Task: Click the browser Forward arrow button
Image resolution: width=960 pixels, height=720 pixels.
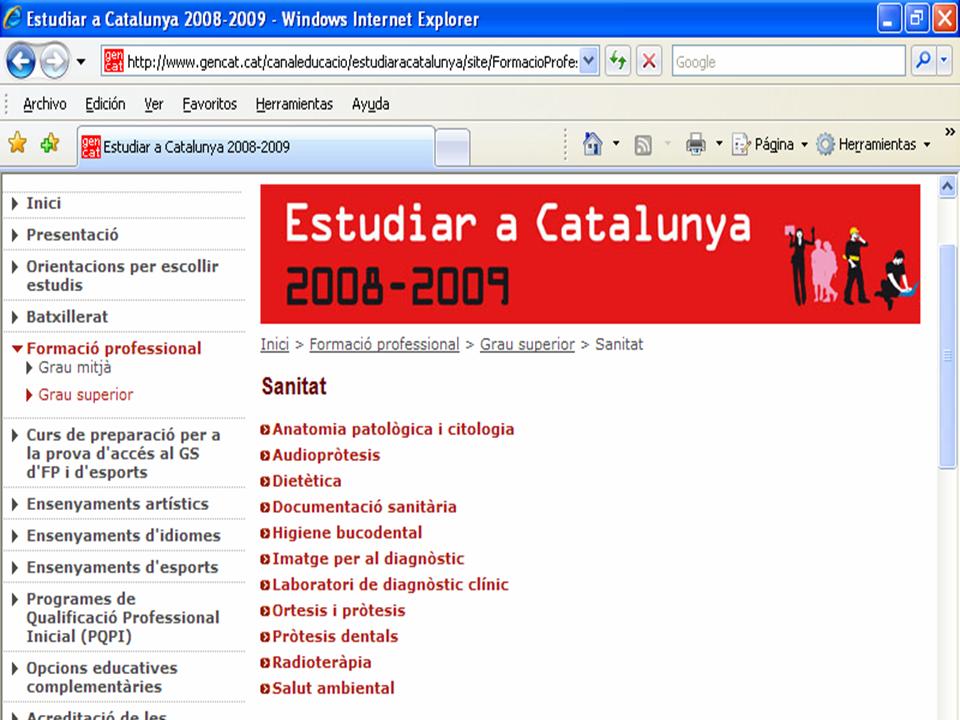Action: (54, 61)
